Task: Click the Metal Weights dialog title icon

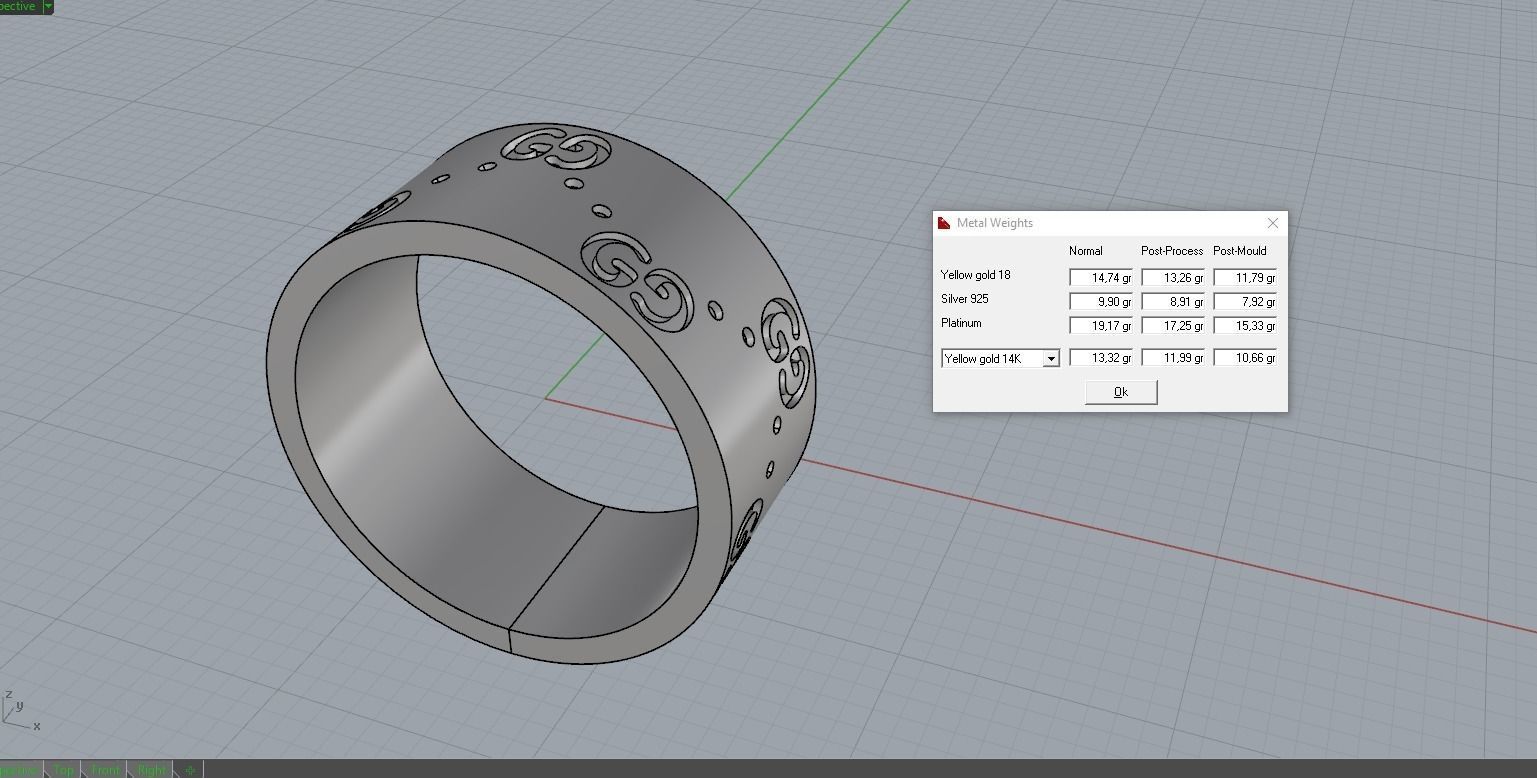Action: 944,223
